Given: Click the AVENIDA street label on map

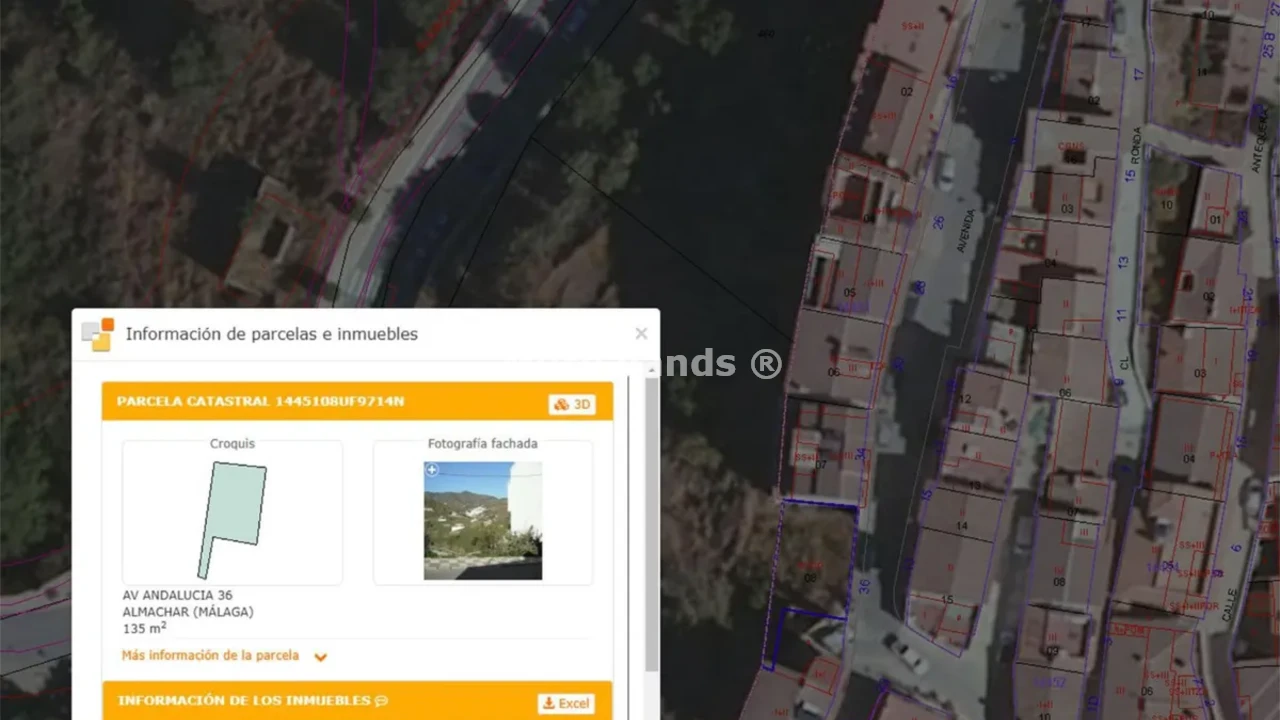Looking at the screenshot, I should click(x=964, y=230).
